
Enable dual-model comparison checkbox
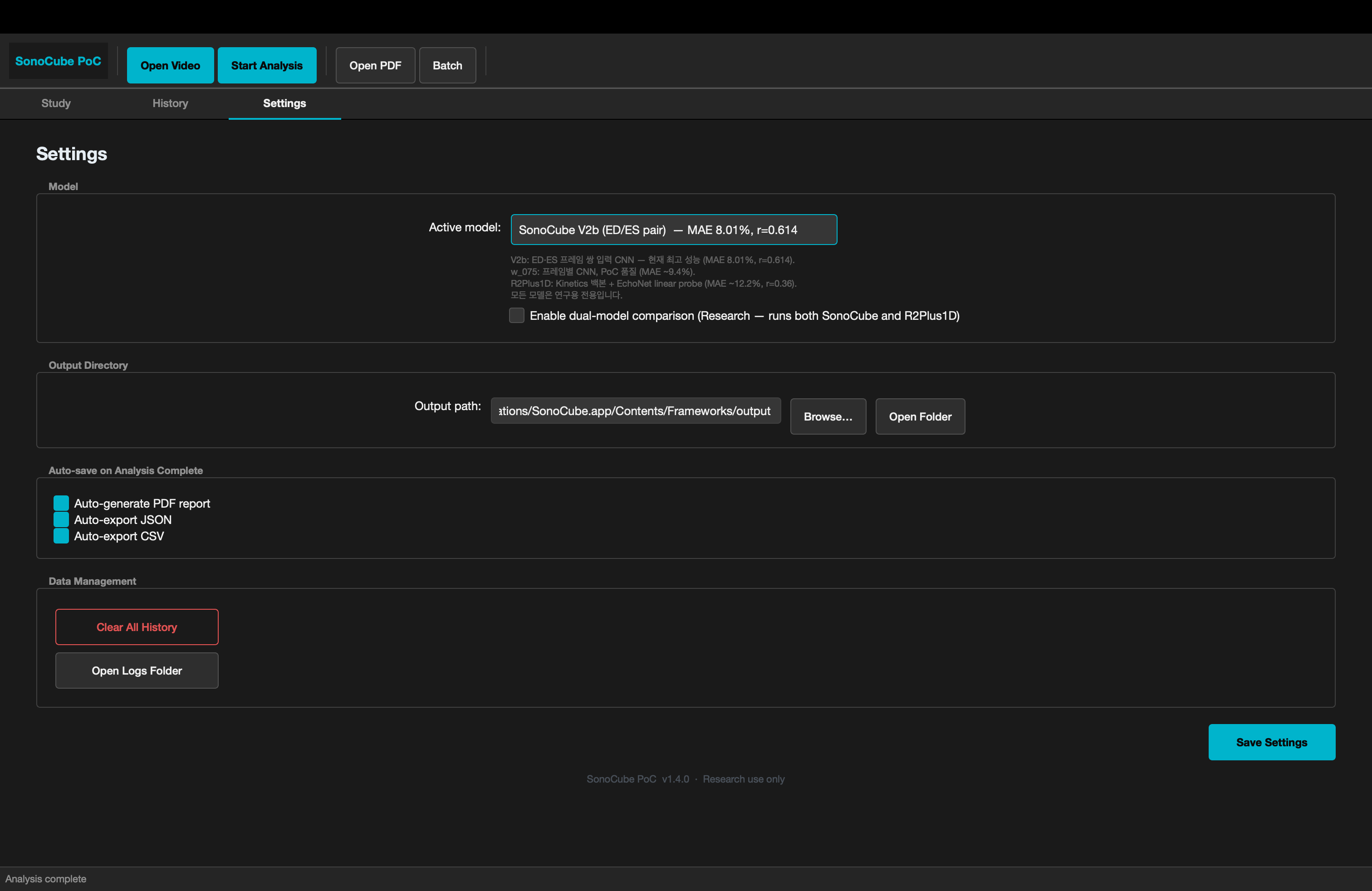coord(516,315)
